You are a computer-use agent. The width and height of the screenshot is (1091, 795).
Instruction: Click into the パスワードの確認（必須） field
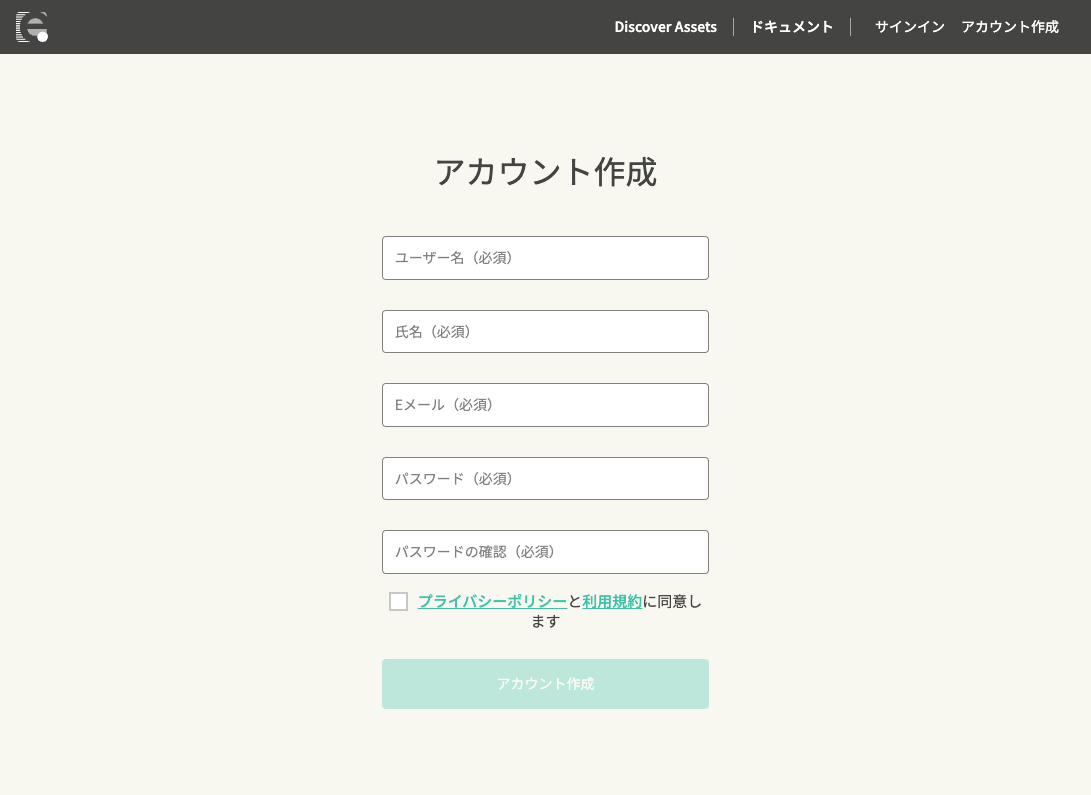click(x=546, y=552)
